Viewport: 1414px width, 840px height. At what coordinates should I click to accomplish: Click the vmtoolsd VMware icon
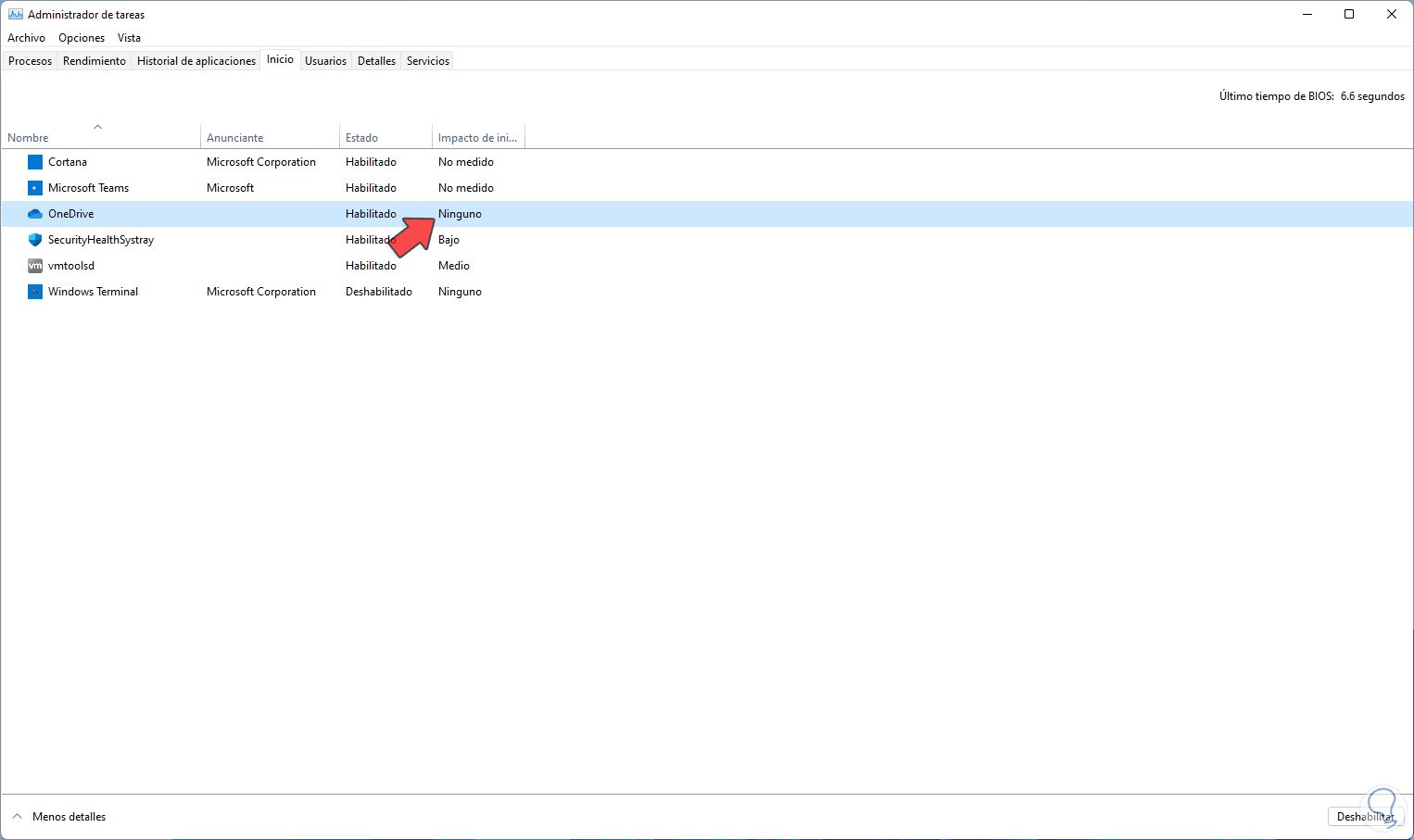(x=35, y=266)
